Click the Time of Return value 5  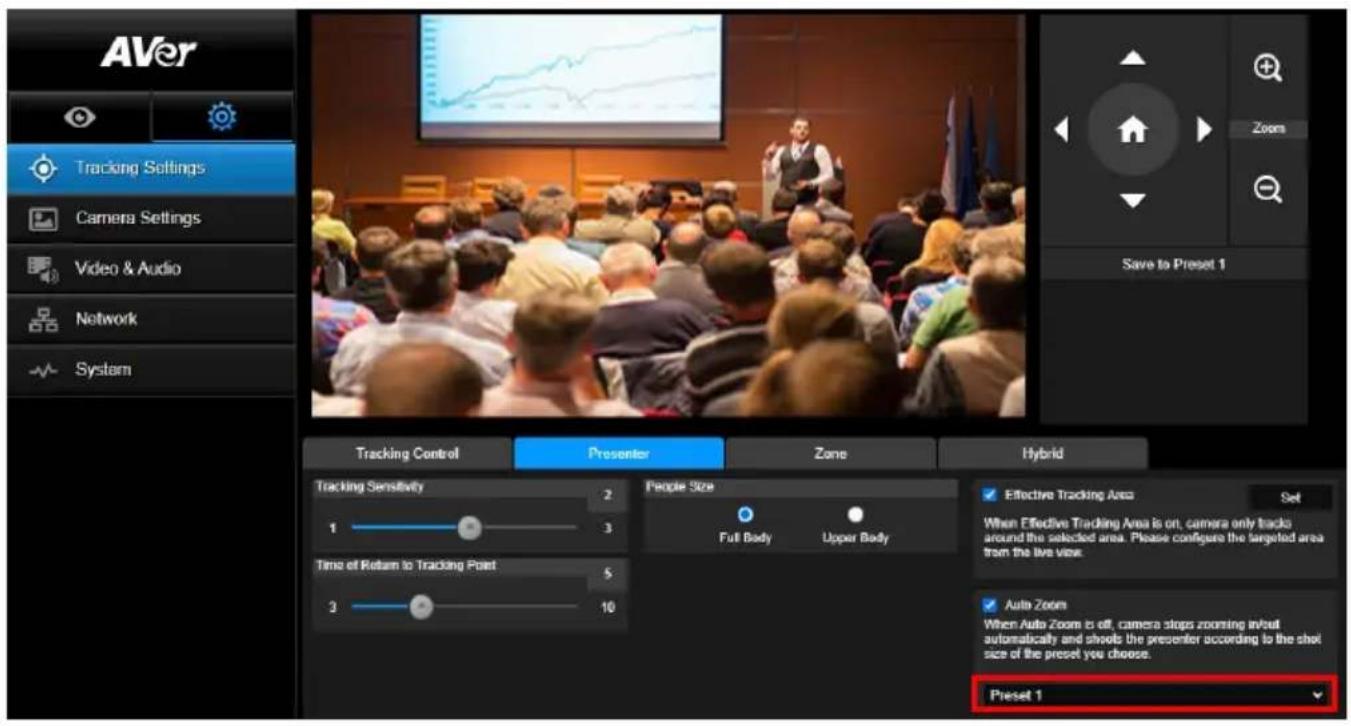coord(607,575)
